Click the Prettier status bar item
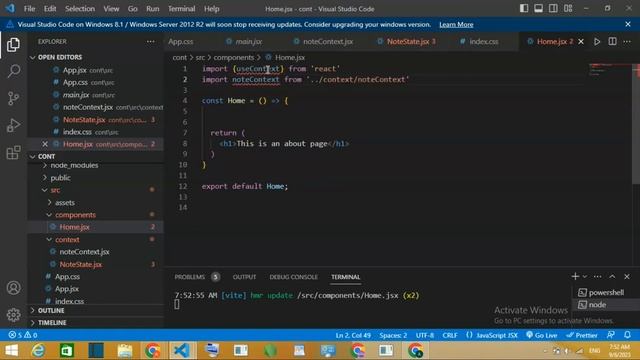This screenshot has height=360, width=640. pos(582,335)
